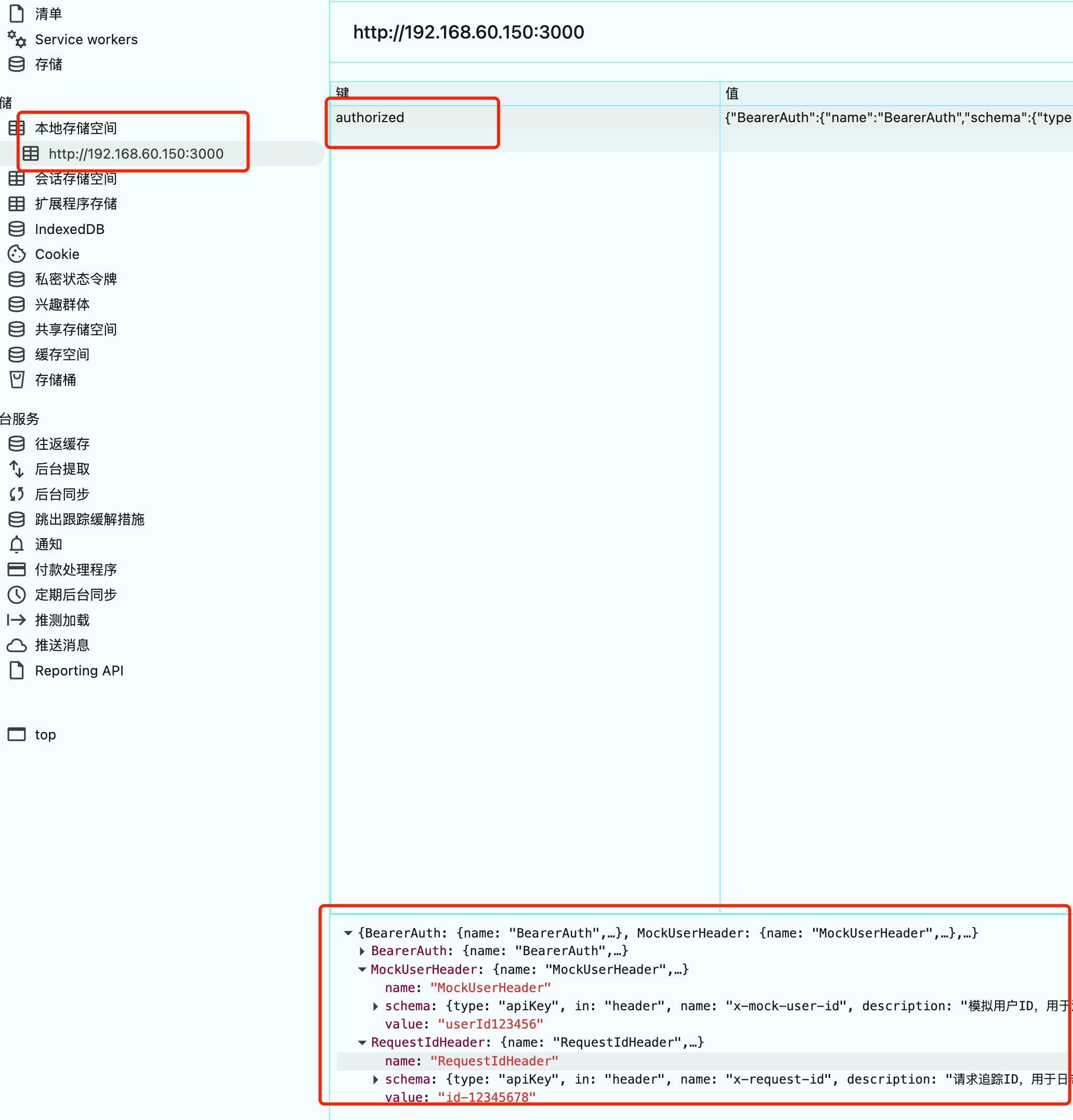1073x1120 pixels.
Task: Expand the BearerAuth object node
Action: (x=362, y=951)
